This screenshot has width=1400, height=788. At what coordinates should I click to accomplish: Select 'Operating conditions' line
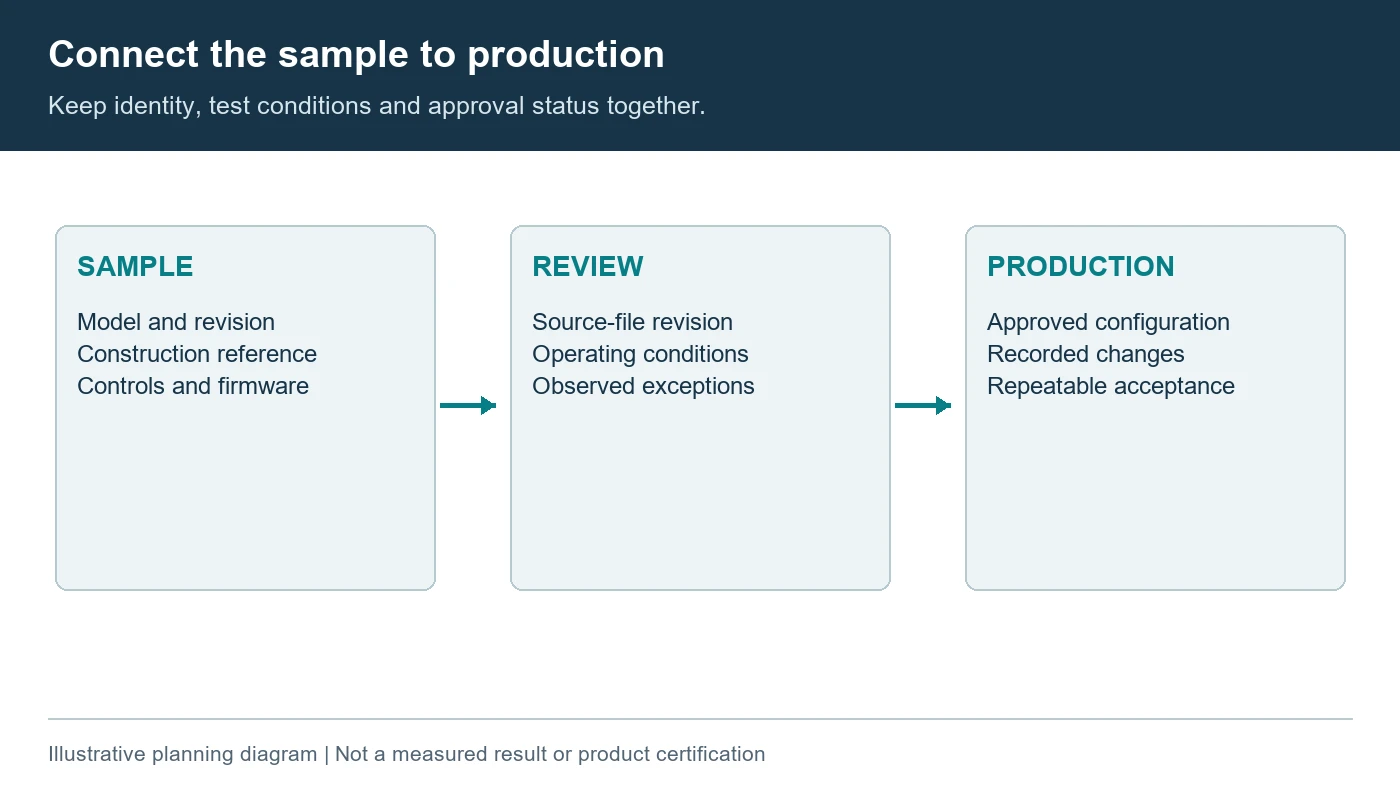click(x=640, y=354)
